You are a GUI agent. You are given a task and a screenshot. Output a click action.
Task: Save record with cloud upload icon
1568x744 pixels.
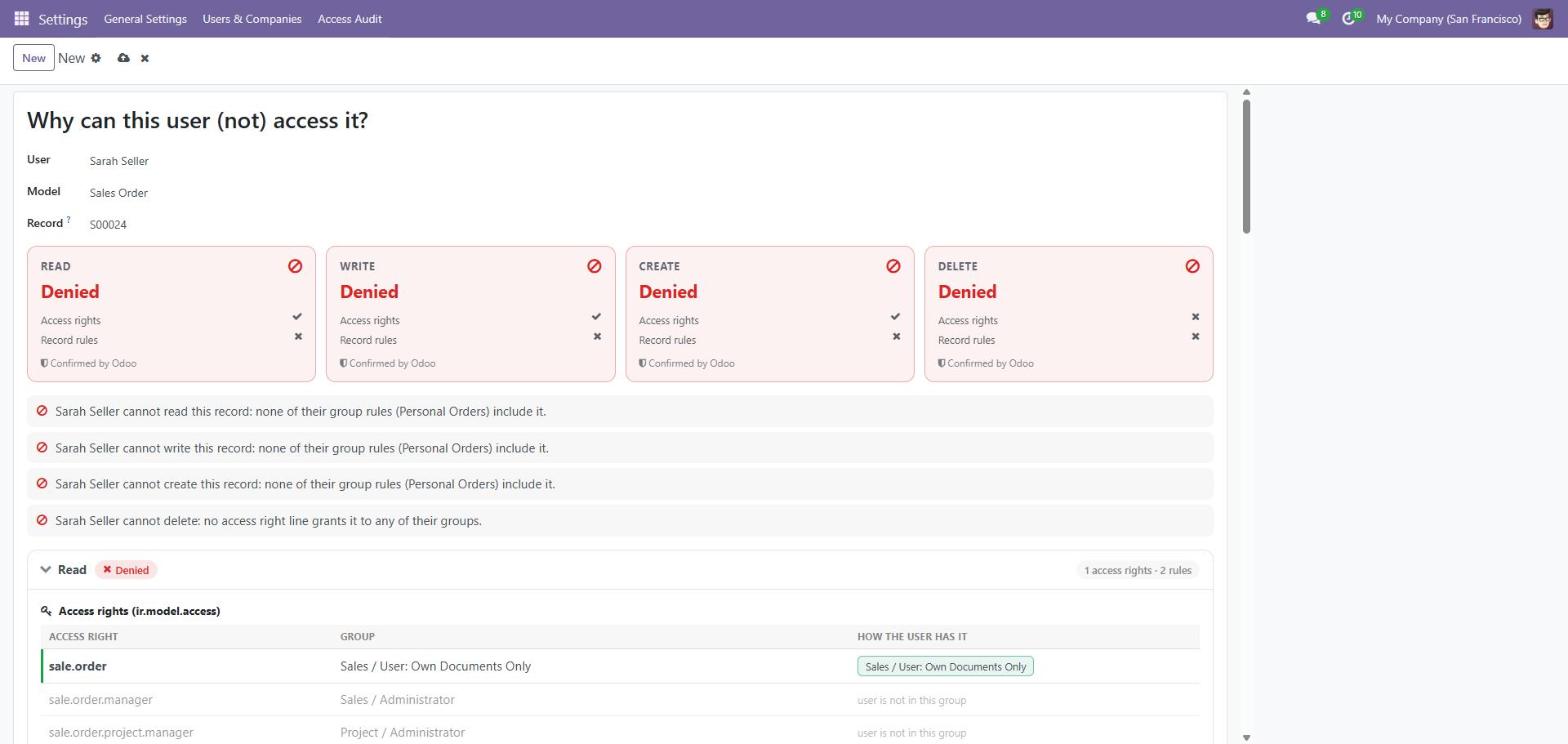click(123, 58)
